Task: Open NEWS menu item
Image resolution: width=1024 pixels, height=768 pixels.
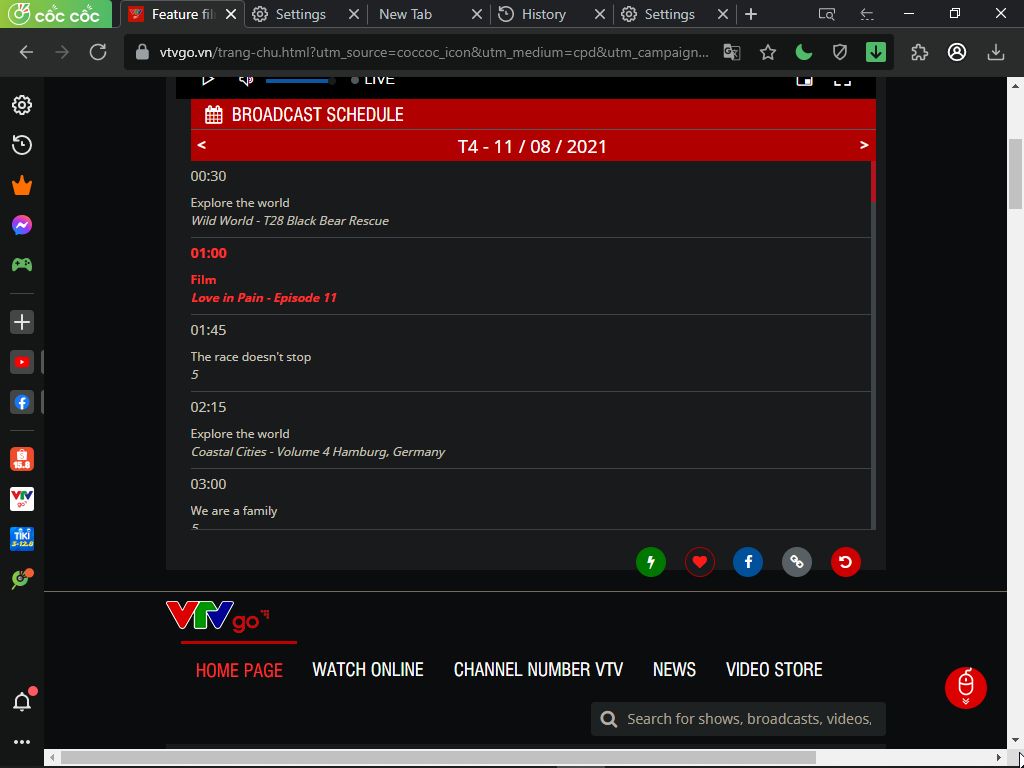Action: 674,670
